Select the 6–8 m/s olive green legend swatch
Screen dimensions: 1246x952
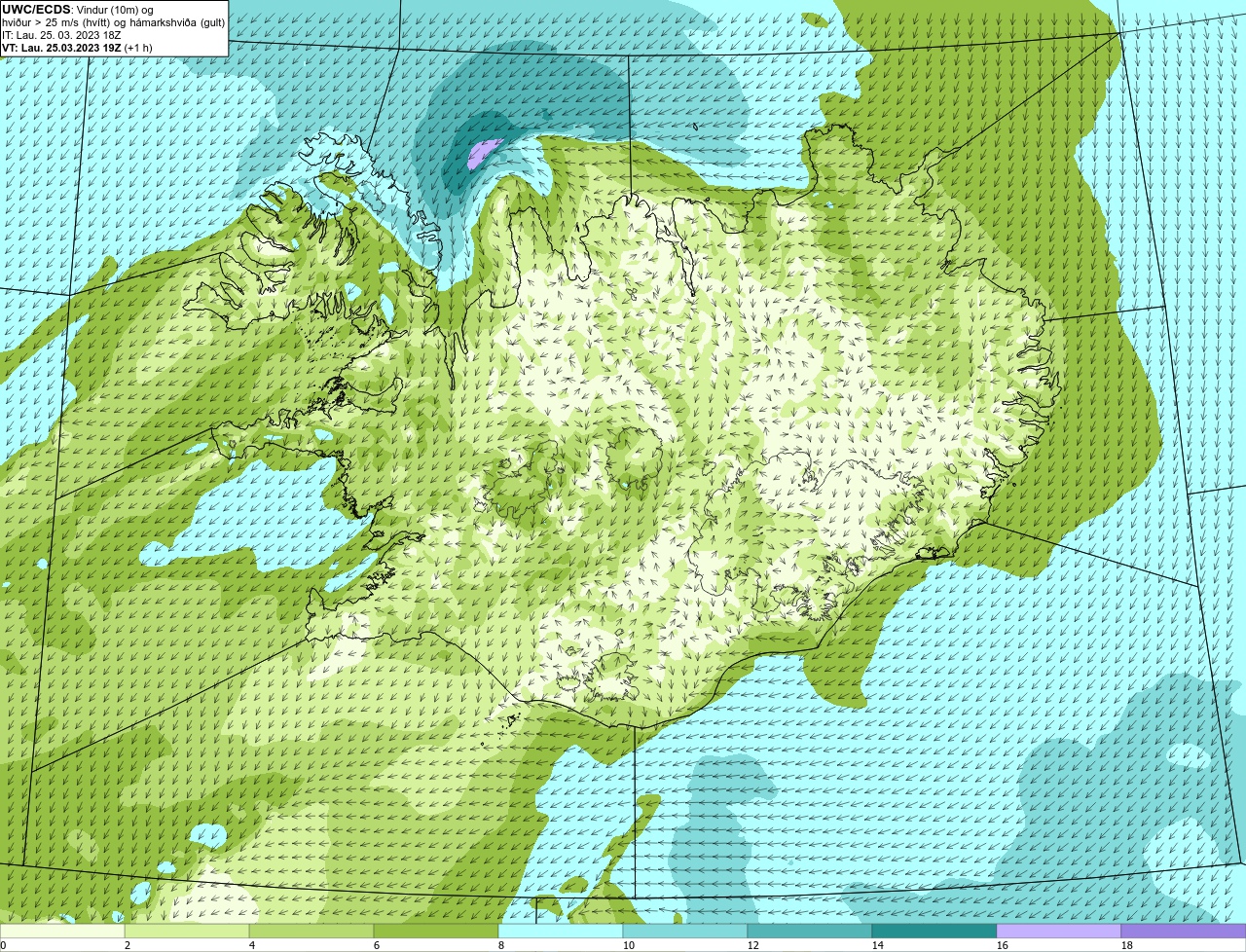pos(436,931)
